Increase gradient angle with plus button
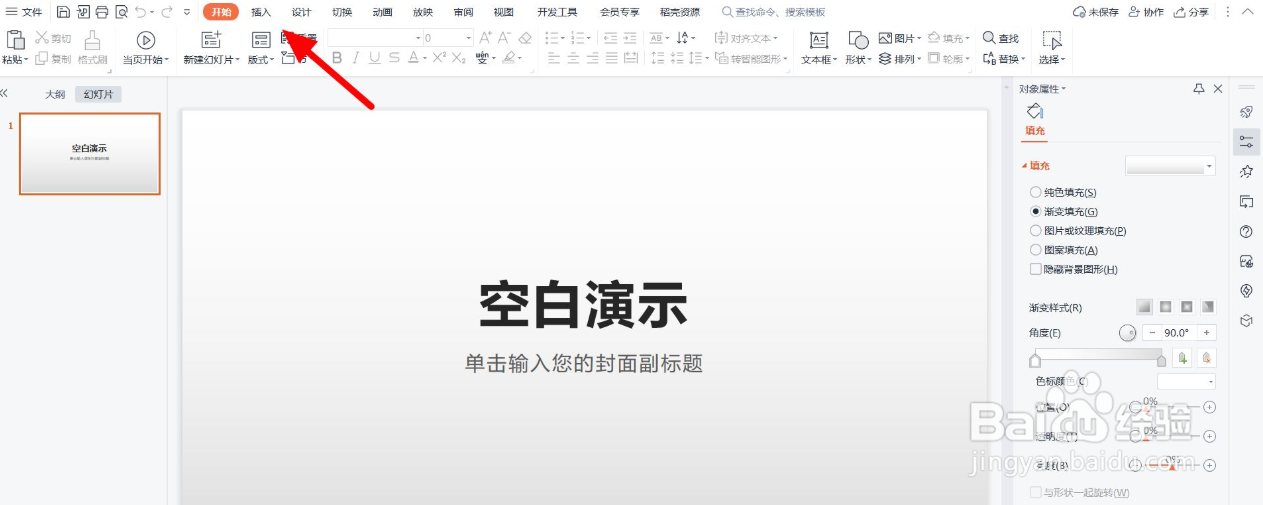The height and width of the screenshot is (505, 1263). pyautogui.click(x=1207, y=333)
